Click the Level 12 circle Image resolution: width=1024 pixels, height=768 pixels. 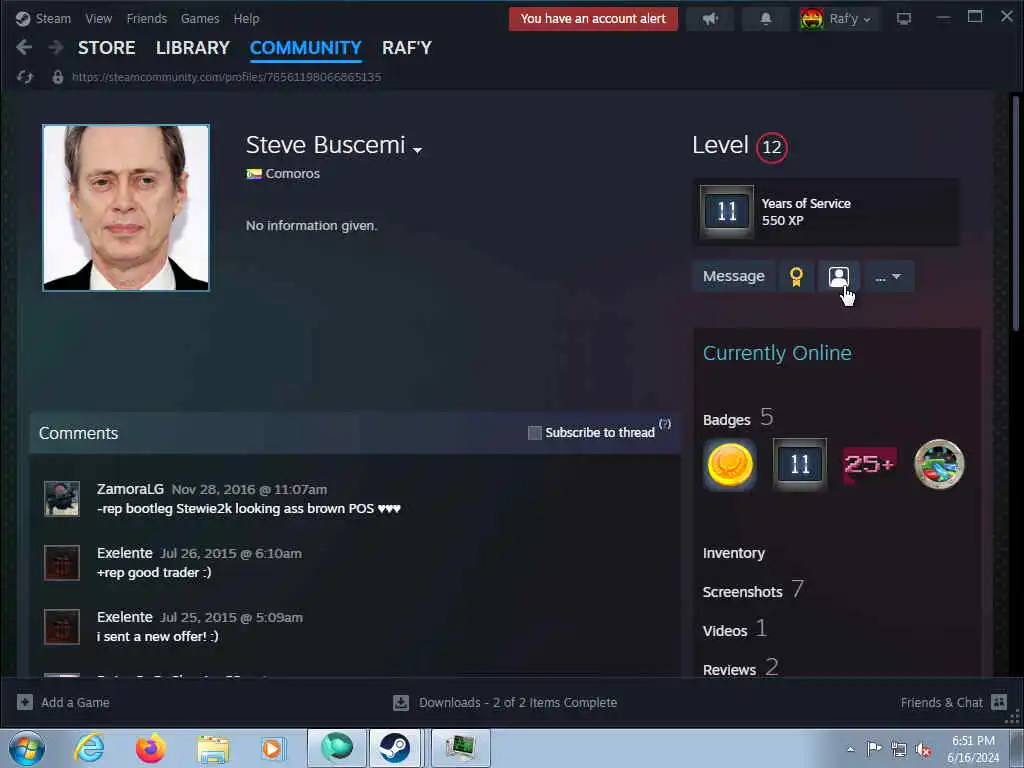click(x=772, y=147)
